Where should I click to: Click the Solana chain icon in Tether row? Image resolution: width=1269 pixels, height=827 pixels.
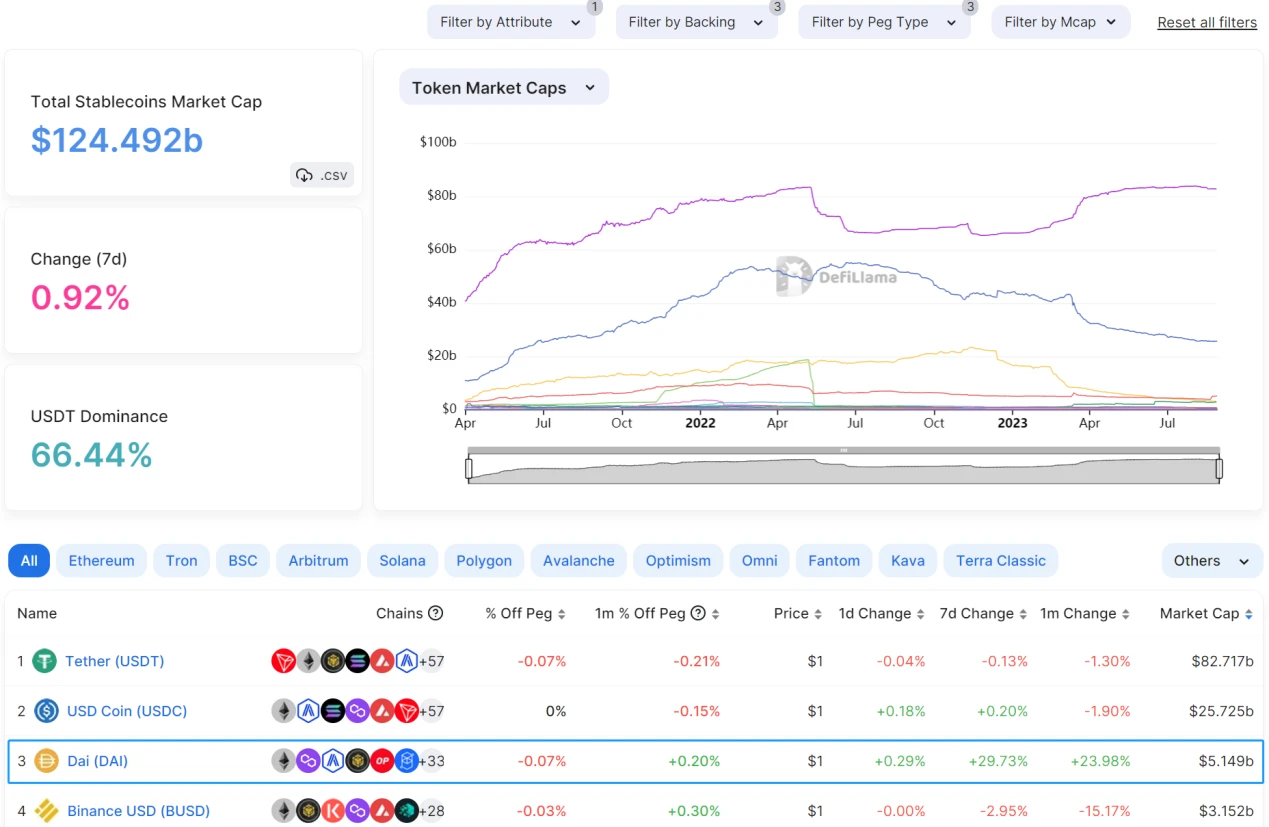[357, 661]
